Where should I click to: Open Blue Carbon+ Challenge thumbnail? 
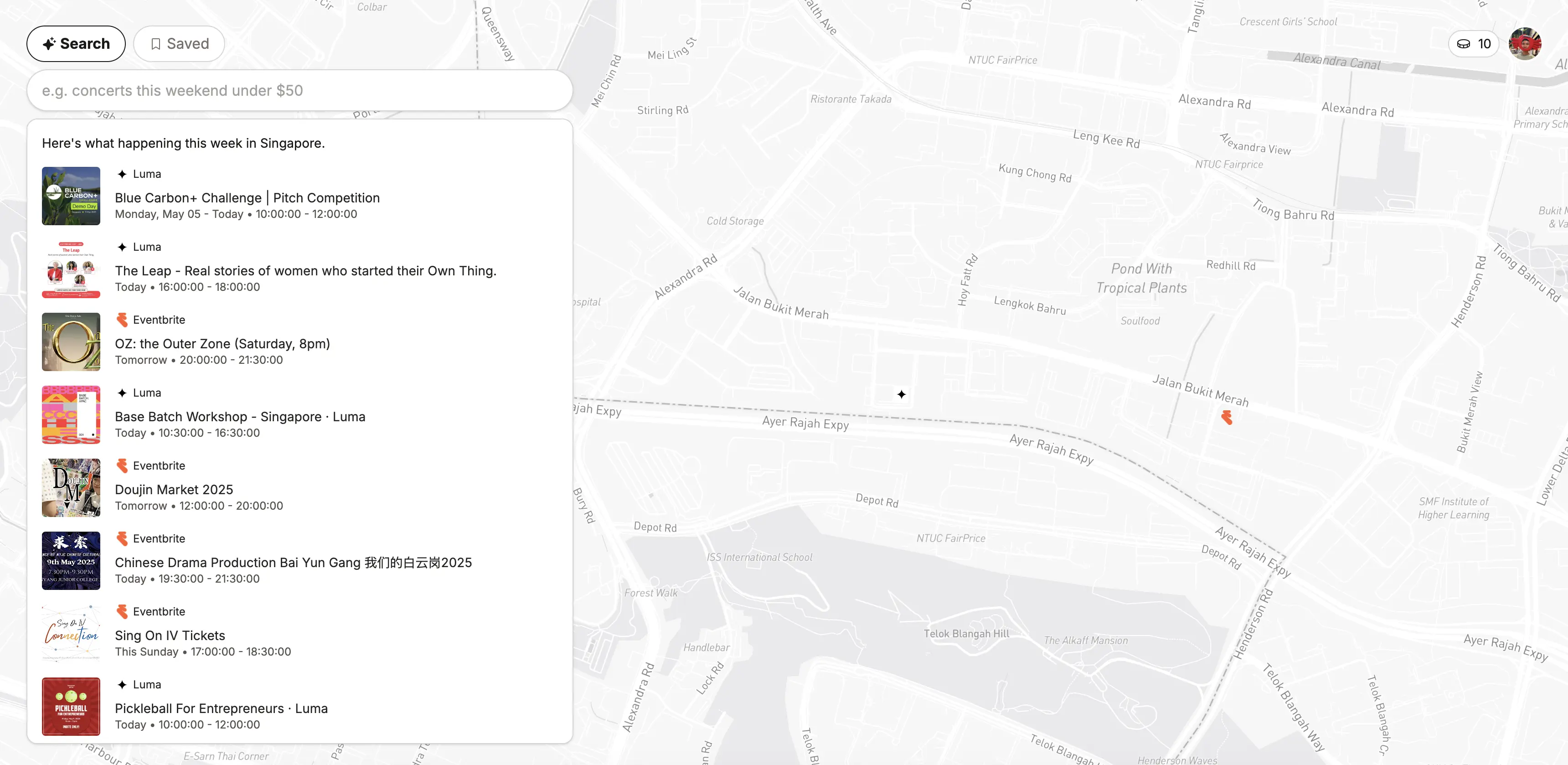tap(71, 196)
